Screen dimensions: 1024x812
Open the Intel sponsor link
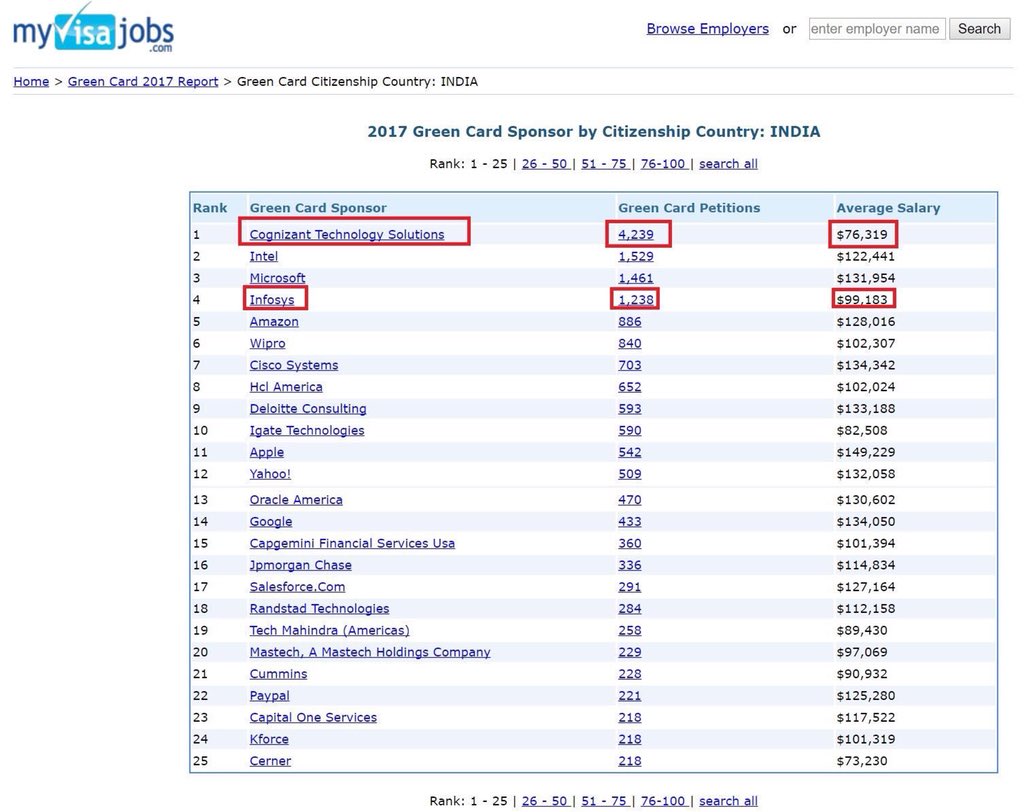pyautogui.click(x=264, y=256)
